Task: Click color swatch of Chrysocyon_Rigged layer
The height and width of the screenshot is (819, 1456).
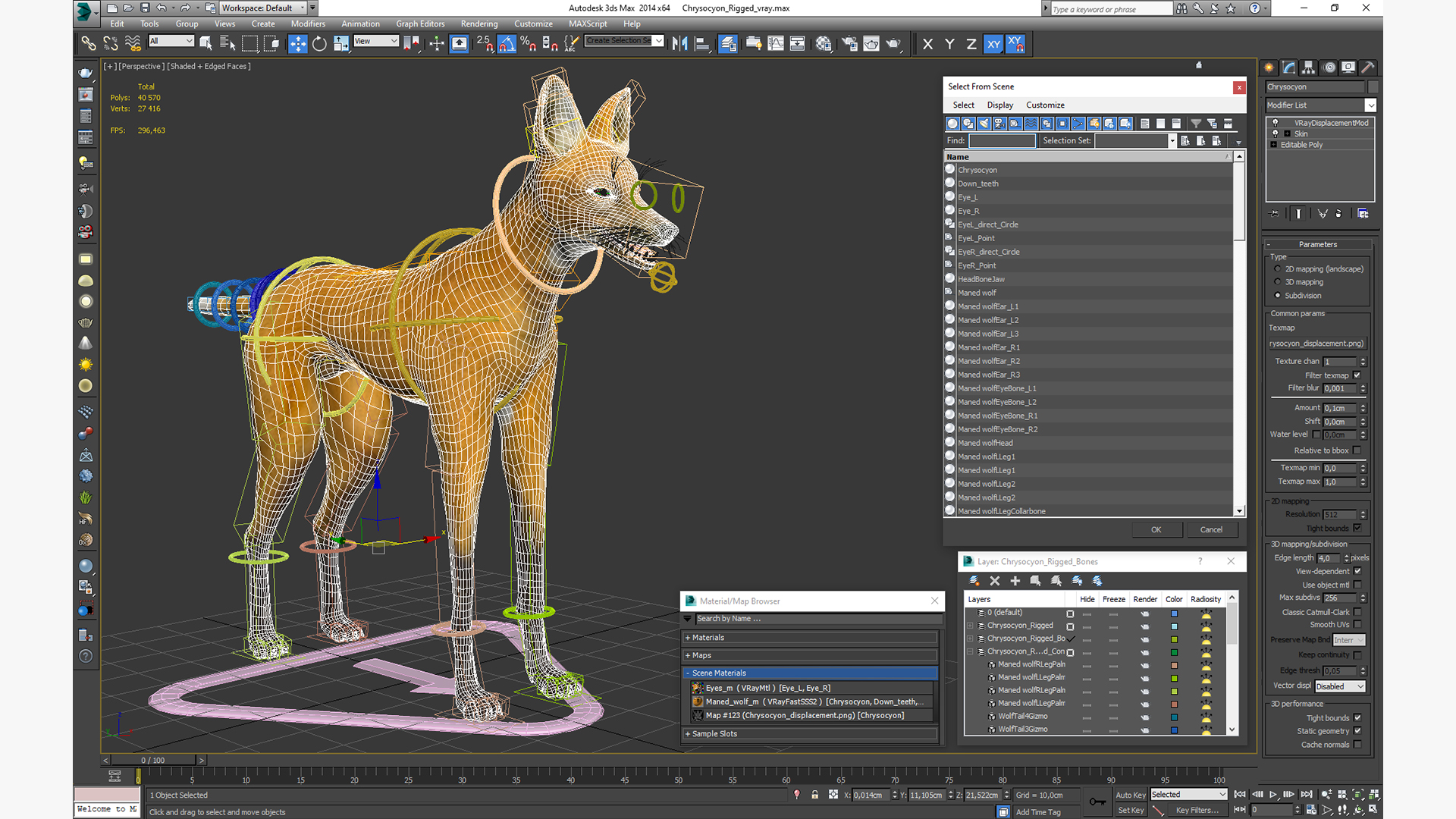Action: click(x=1174, y=626)
